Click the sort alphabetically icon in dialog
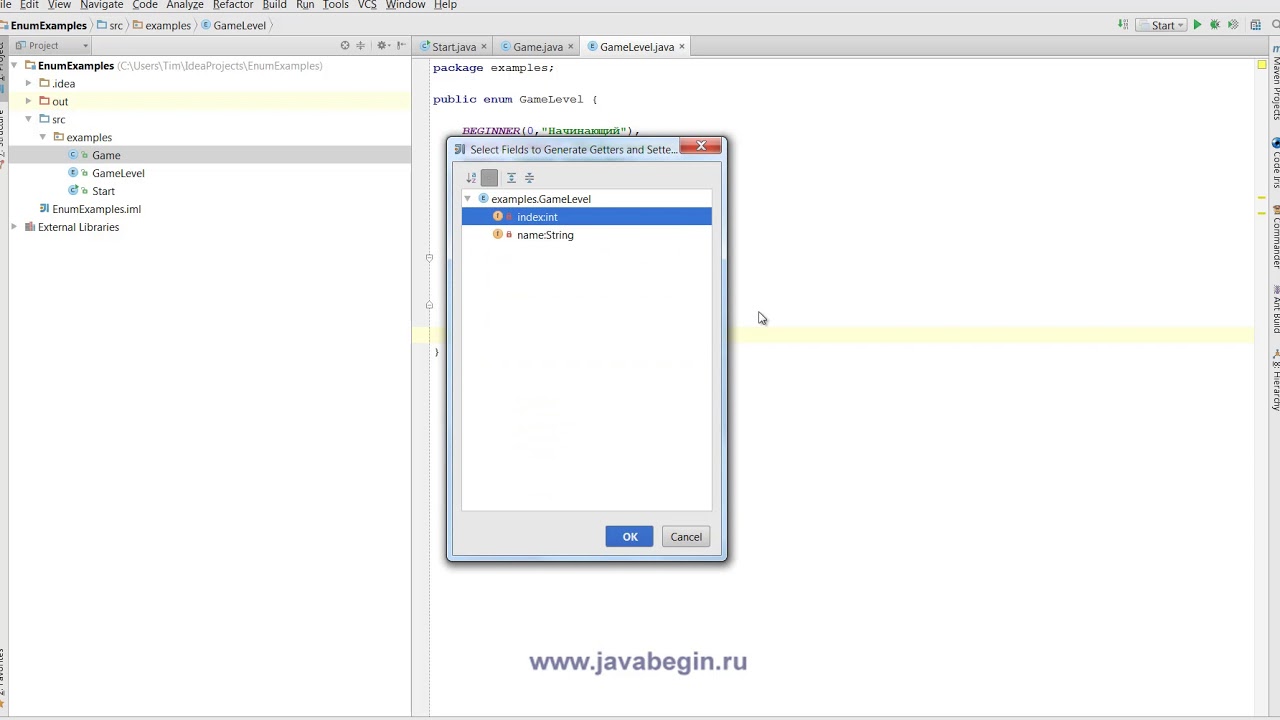 pos(471,178)
